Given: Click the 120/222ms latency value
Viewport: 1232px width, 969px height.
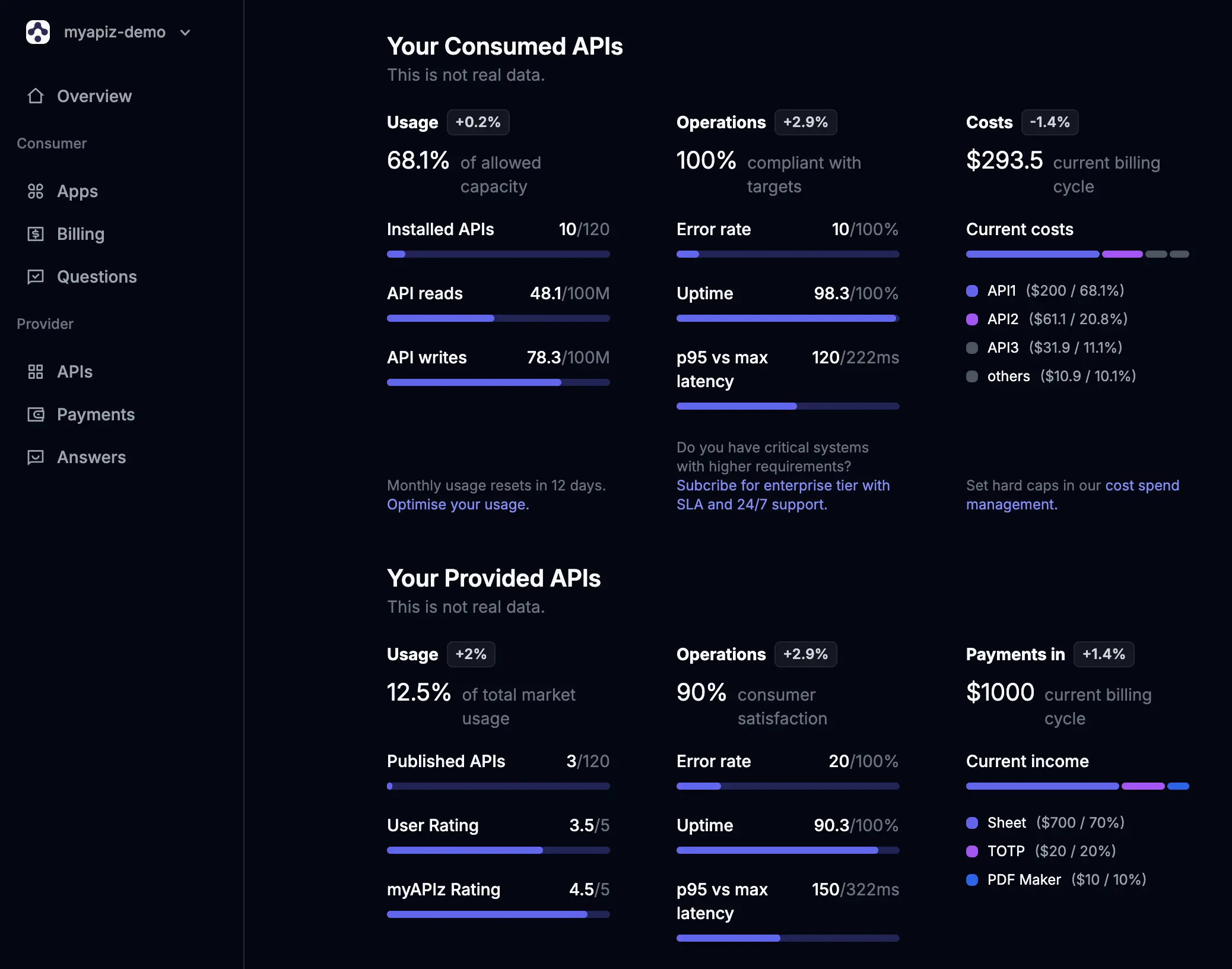Looking at the screenshot, I should pos(855,357).
